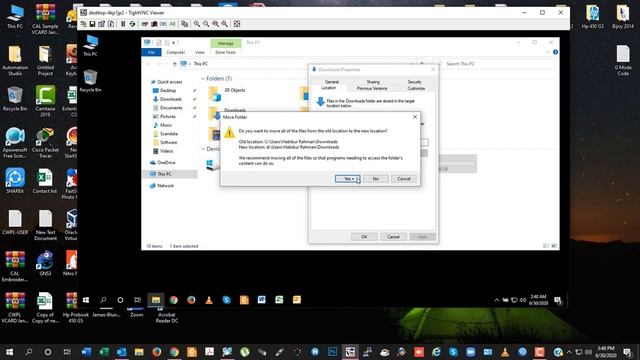The height and width of the screenshot is (360, 640).
Task: Open the Computer ribbon tab
Action: 176,52
